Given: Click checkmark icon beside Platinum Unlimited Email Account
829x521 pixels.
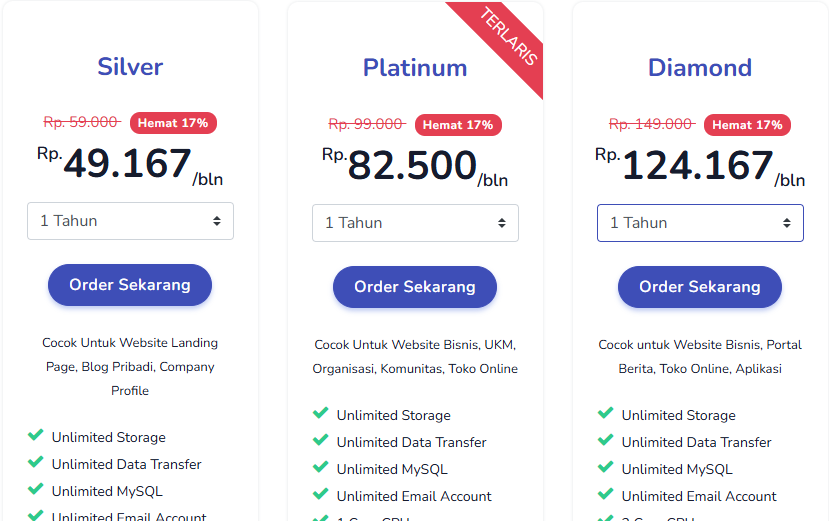Looking at the screenshot, I should click(x=320, y=494).
